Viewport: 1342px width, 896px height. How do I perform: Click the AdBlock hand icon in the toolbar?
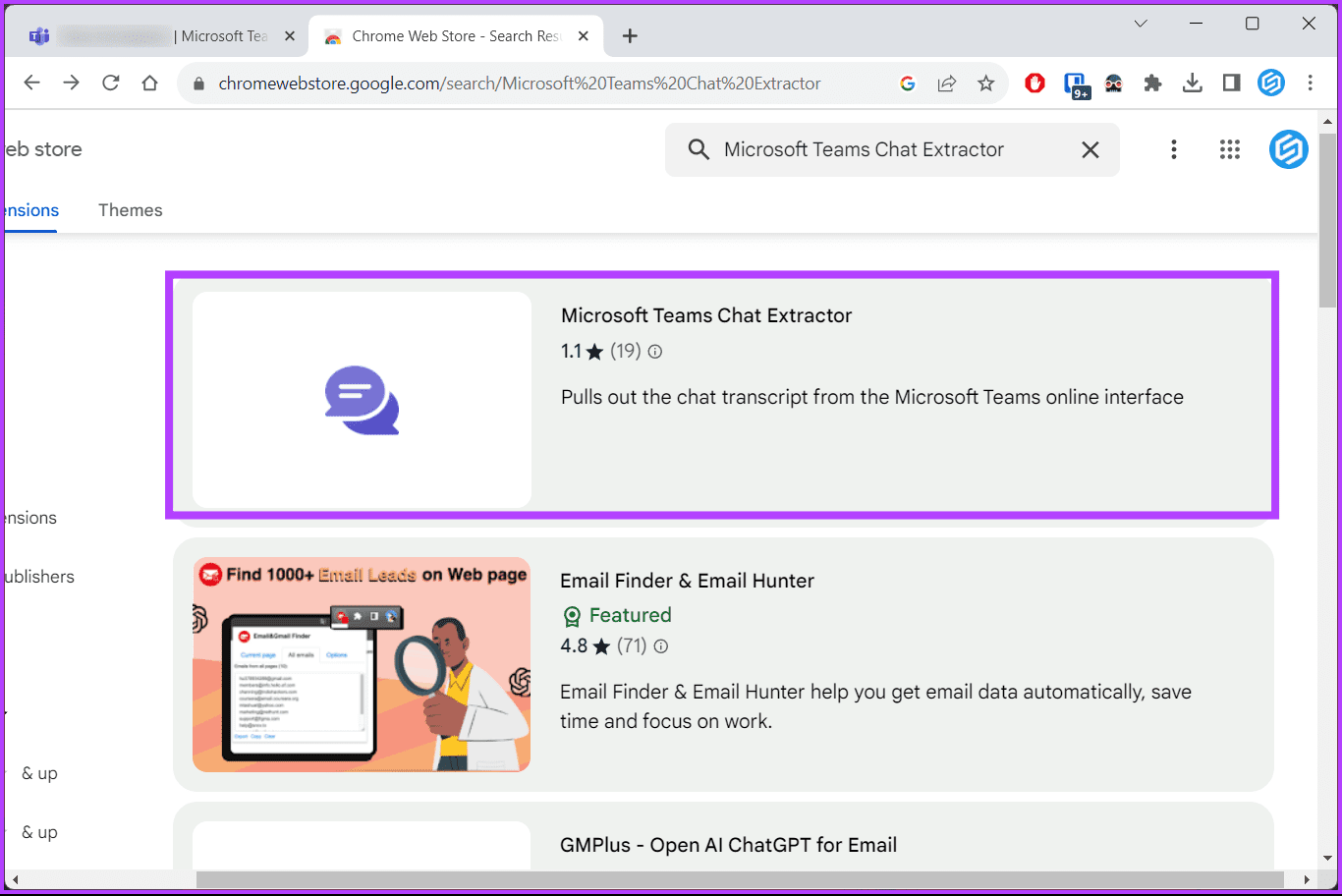pos(1034,84)
